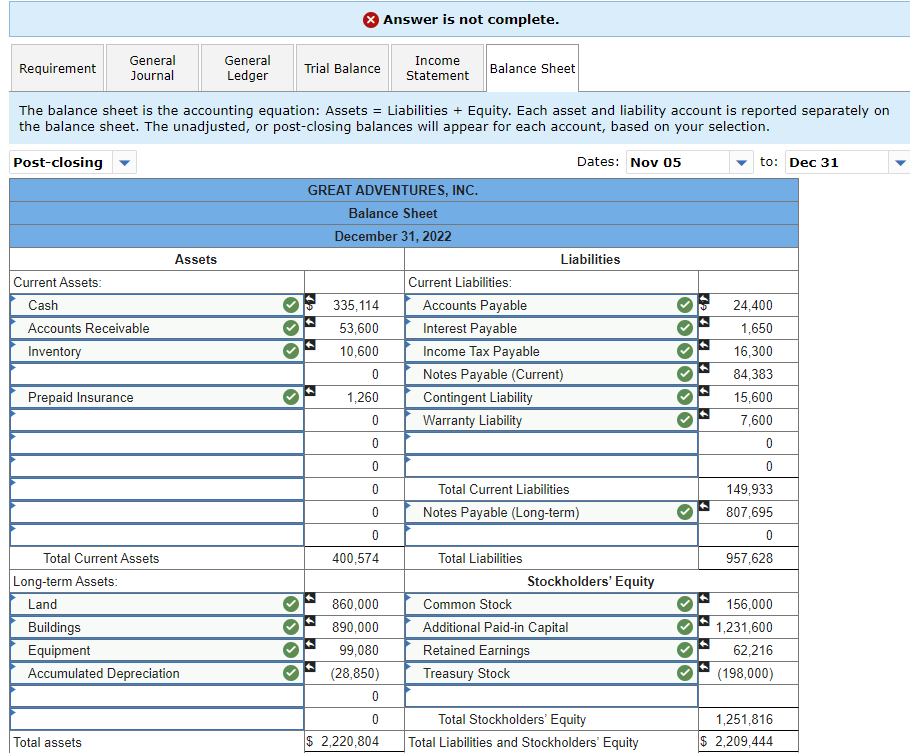Click the checkmark beside Accumulated Depreciation
This screenshot has width=910, height=756.
click(291, 673)
